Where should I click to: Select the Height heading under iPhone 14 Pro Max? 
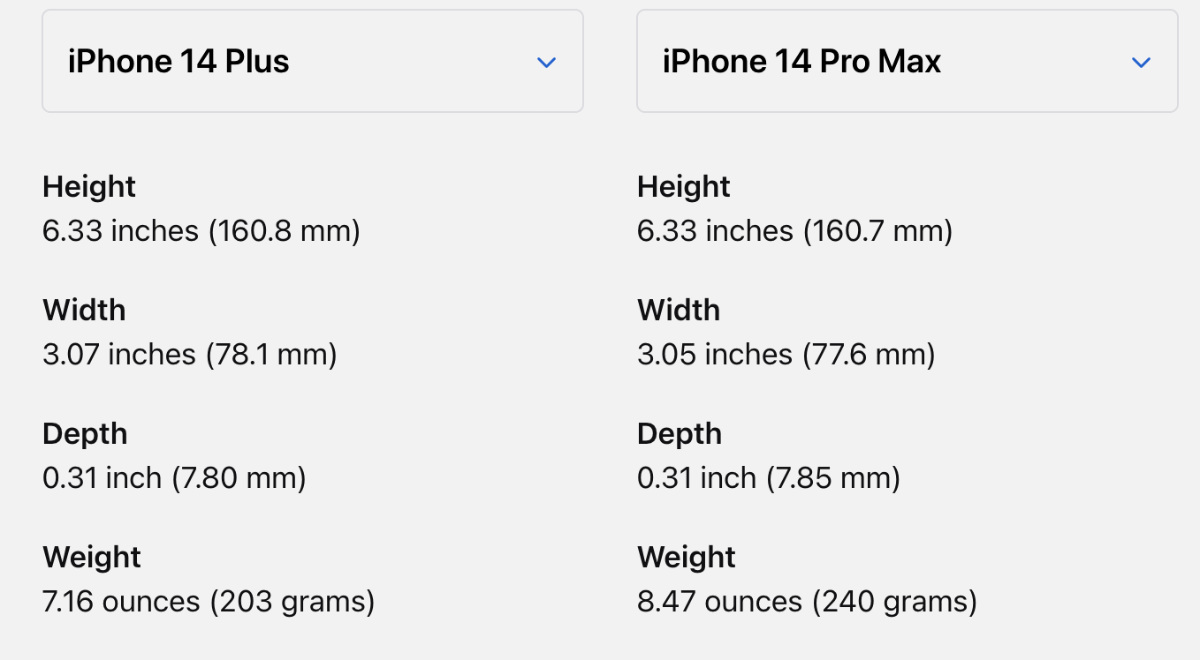click(684, 187)
